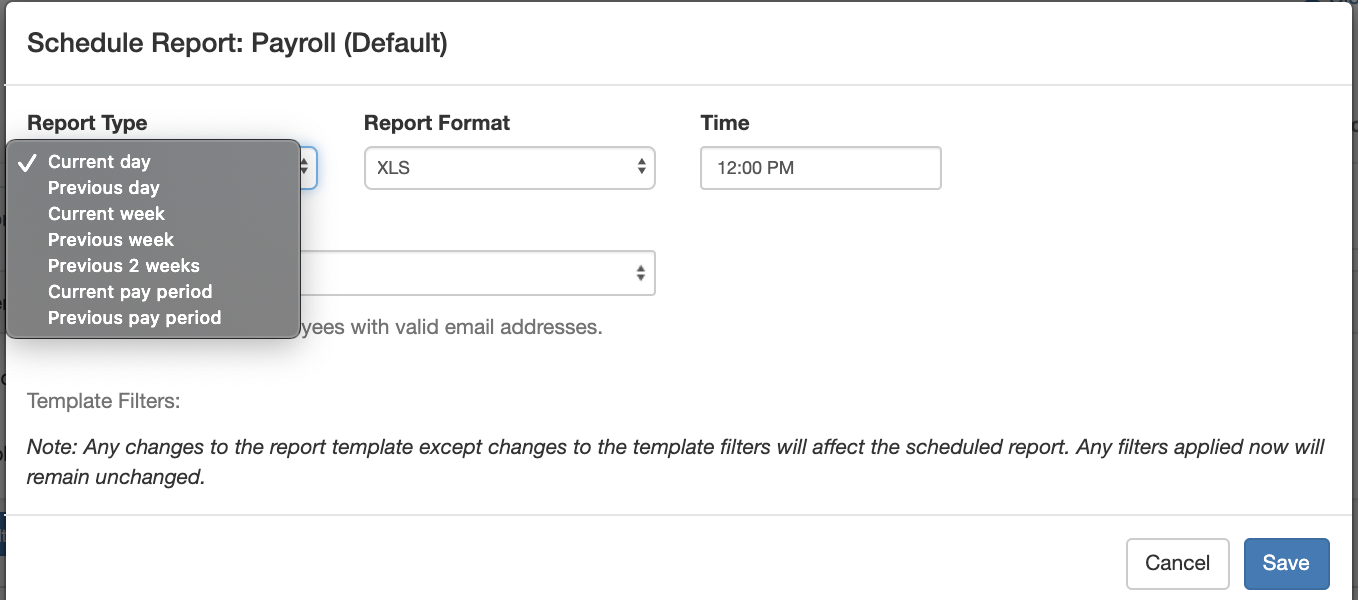Image resolution: width=1358 pixels, height=600 pixels.
Task: Click the up-down arrows of the wide dropdown
Action: coord(641,273)
